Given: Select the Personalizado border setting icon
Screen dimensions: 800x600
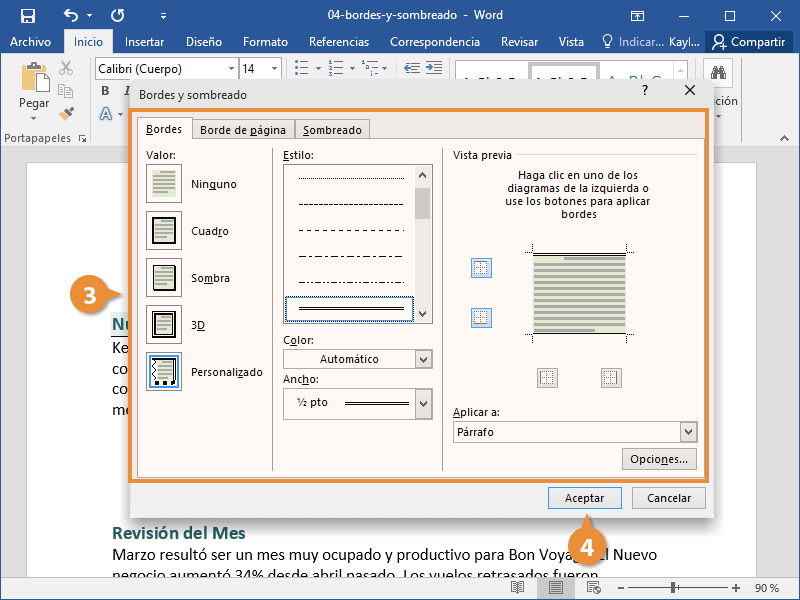Looking at the screenshot, I should pos(164,372).
